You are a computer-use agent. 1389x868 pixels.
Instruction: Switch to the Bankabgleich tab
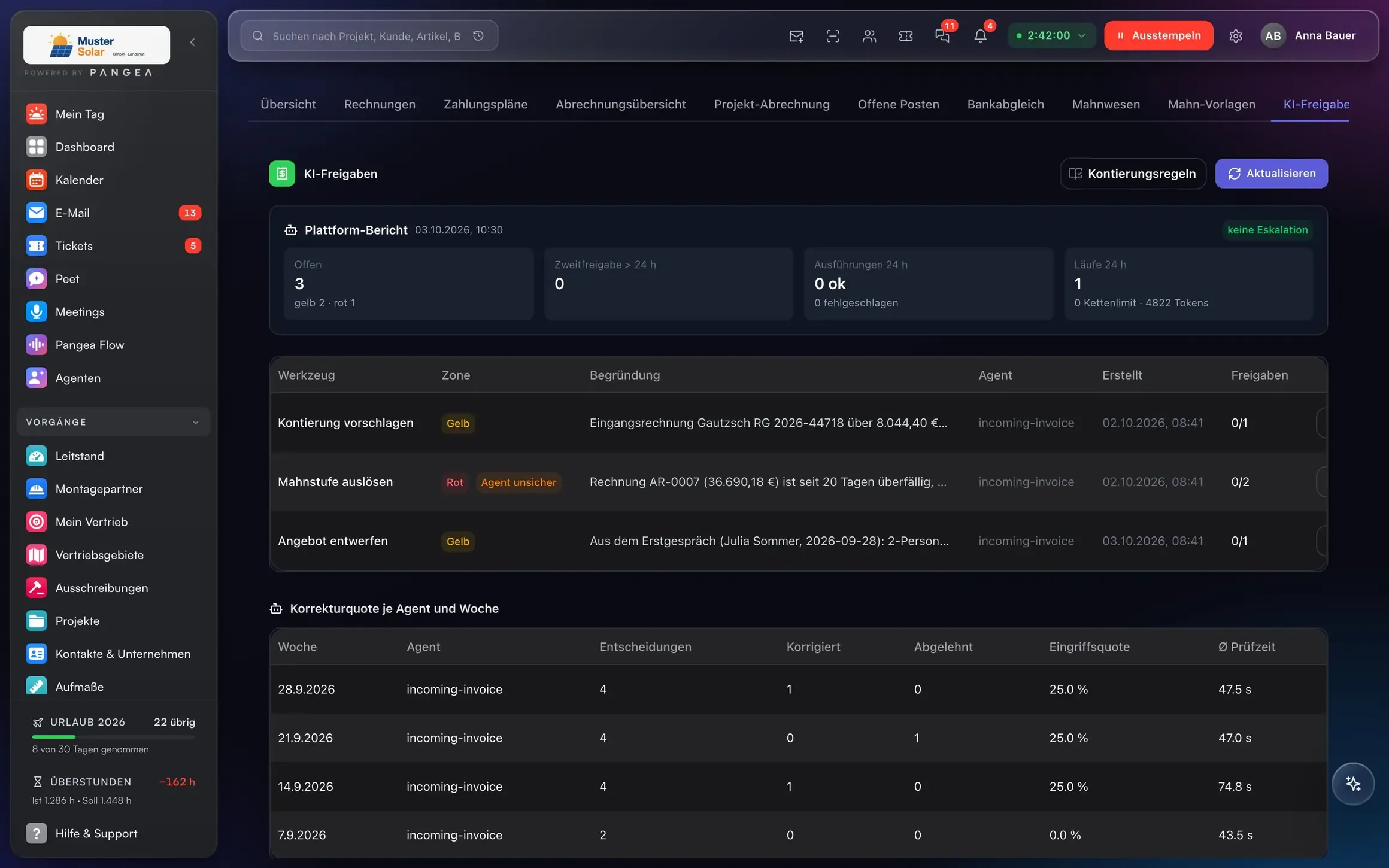click(x=1006, y=104)
